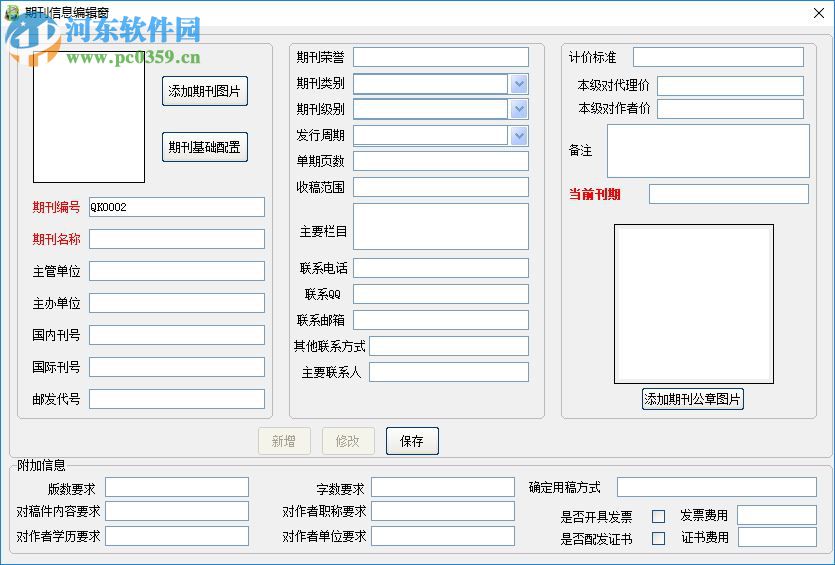Select the 主办单位 text box
The height and width of the screenshot is (565, 835).
click(x=177, y=303)
